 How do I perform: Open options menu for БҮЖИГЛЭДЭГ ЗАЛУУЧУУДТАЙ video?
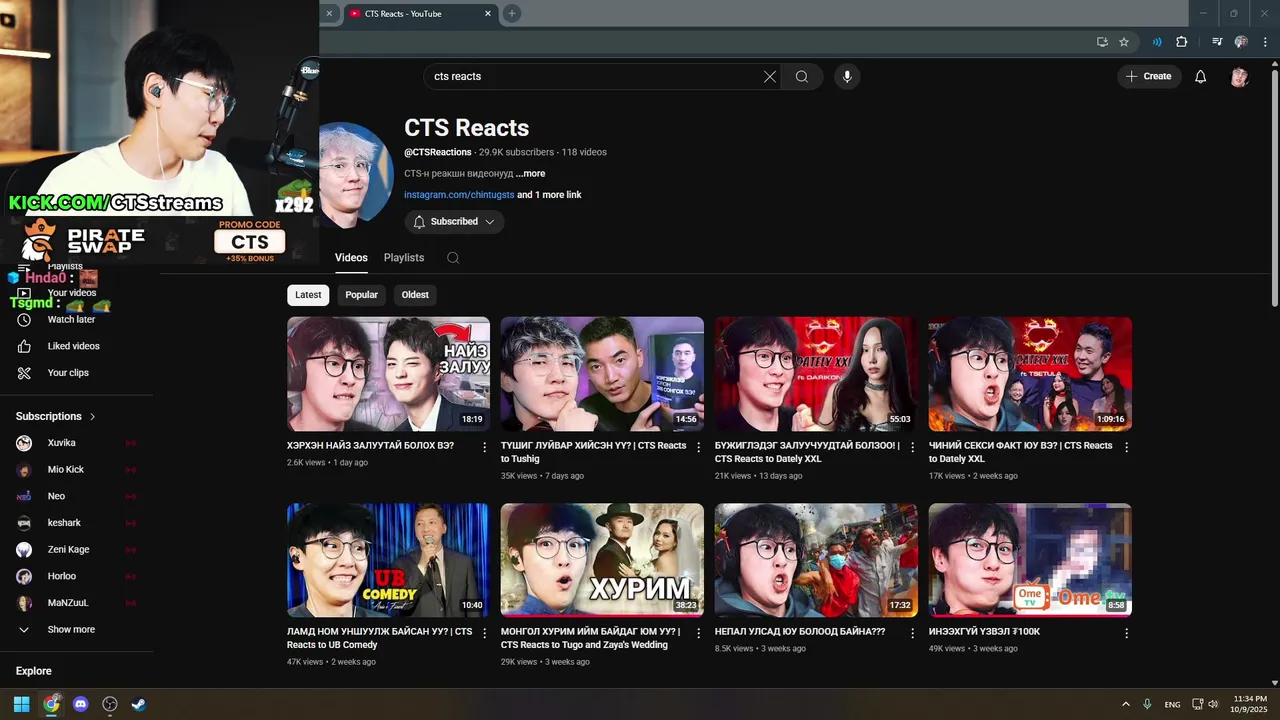tap(913, 447)
